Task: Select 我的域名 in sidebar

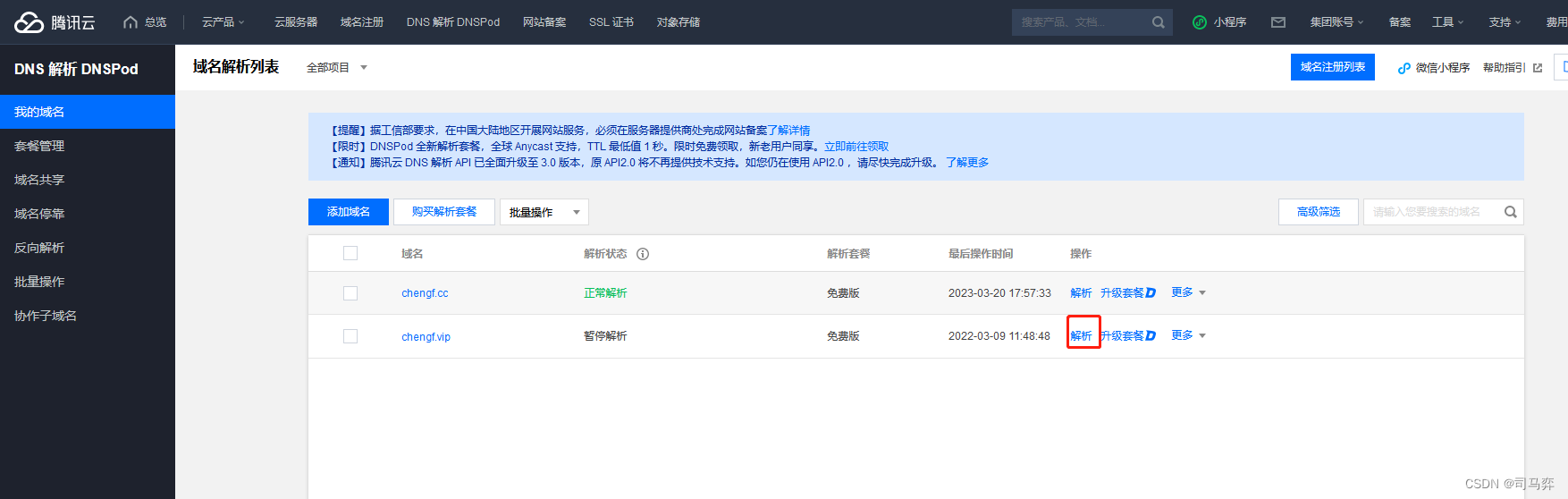Action: coord(88,112)
